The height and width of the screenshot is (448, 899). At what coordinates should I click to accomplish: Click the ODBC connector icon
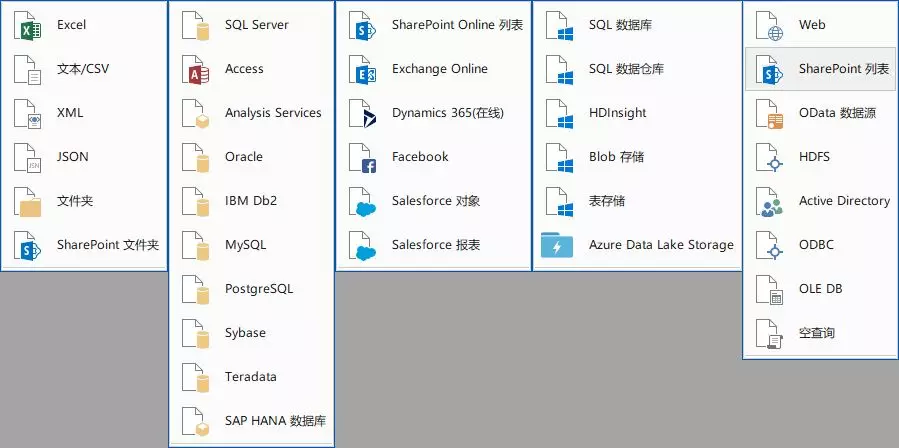click(769, 246)
